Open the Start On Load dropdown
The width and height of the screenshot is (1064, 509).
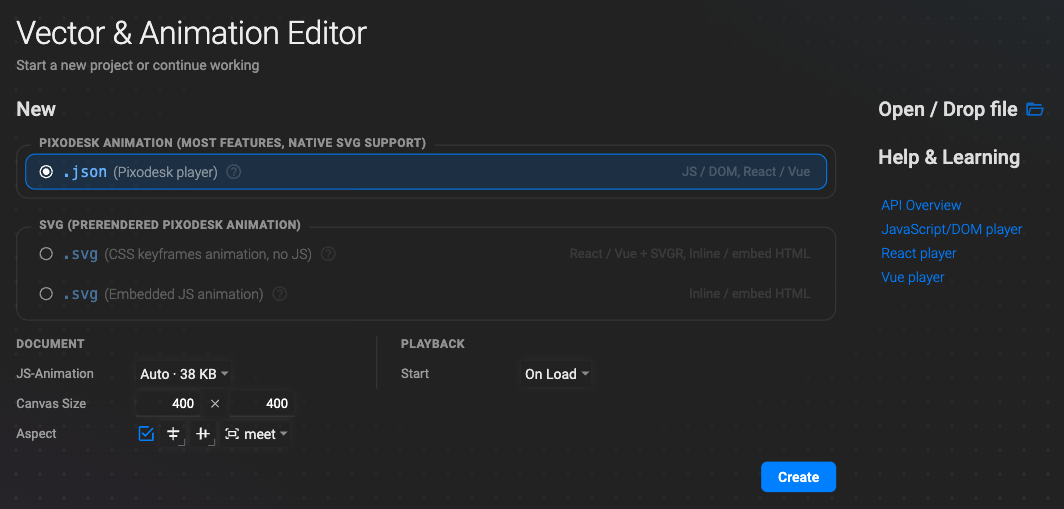click(556, 374)
